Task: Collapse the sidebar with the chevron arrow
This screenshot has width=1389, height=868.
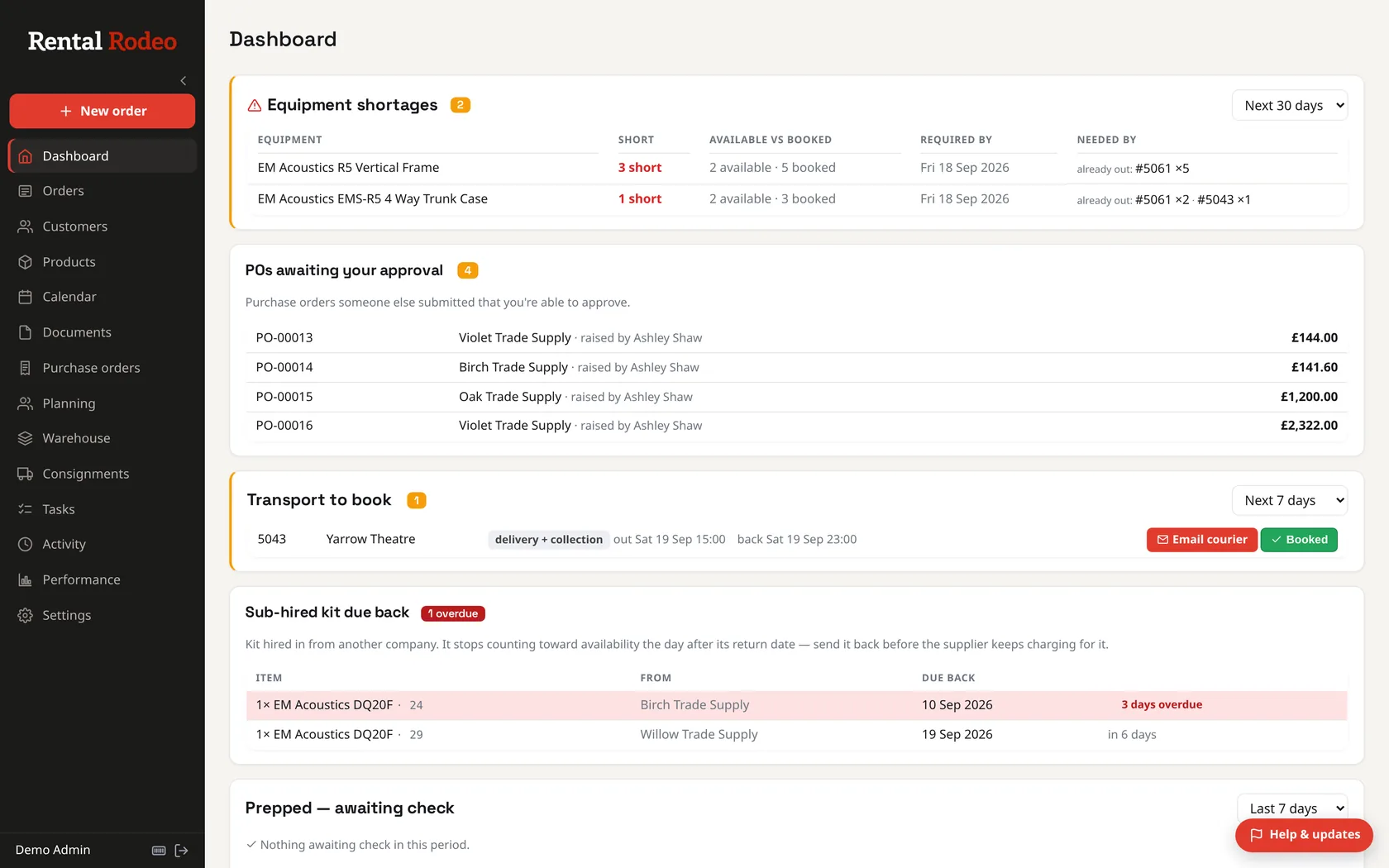Action: (x=184, y=81)
